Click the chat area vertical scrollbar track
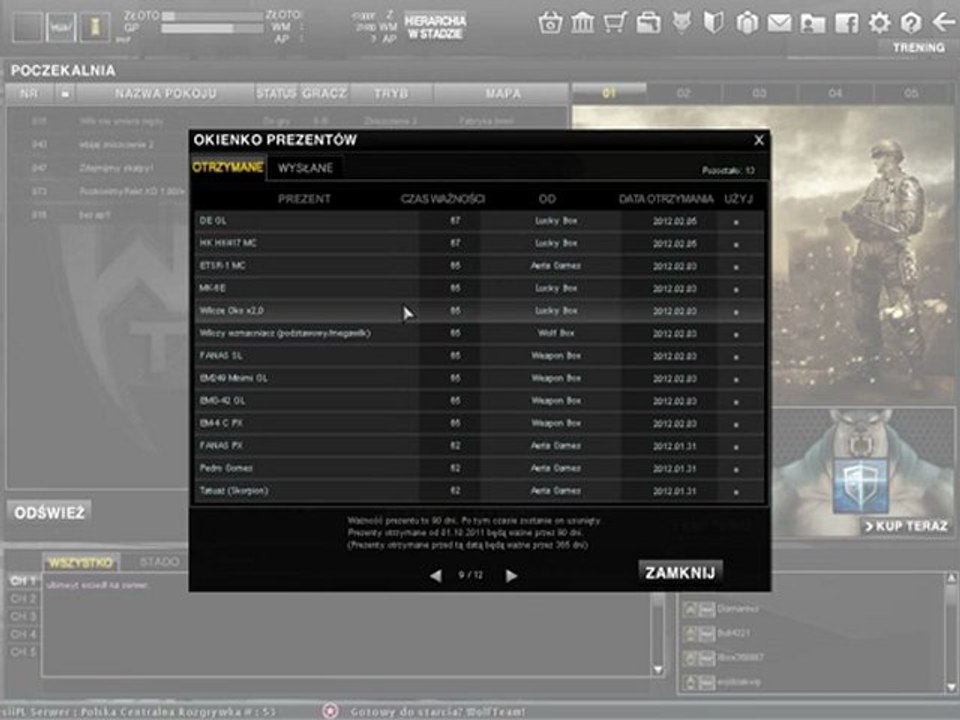This screenshot has height=720, width=960. point(658,626)
